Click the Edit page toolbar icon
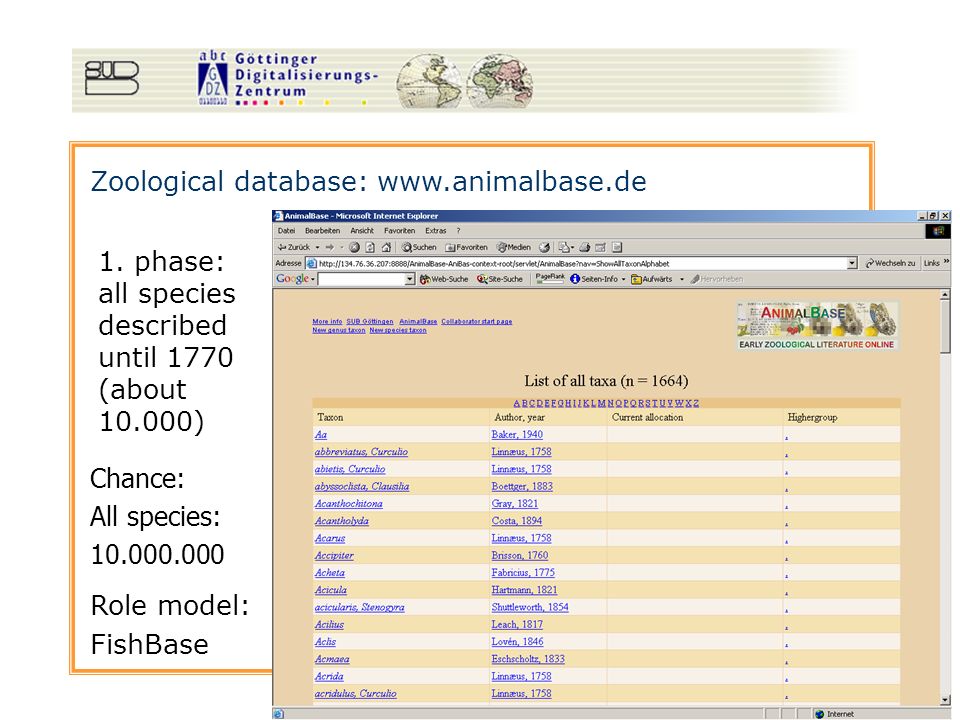Image resolution: width=960 pixels, height=720 pixels. (601, 247)
